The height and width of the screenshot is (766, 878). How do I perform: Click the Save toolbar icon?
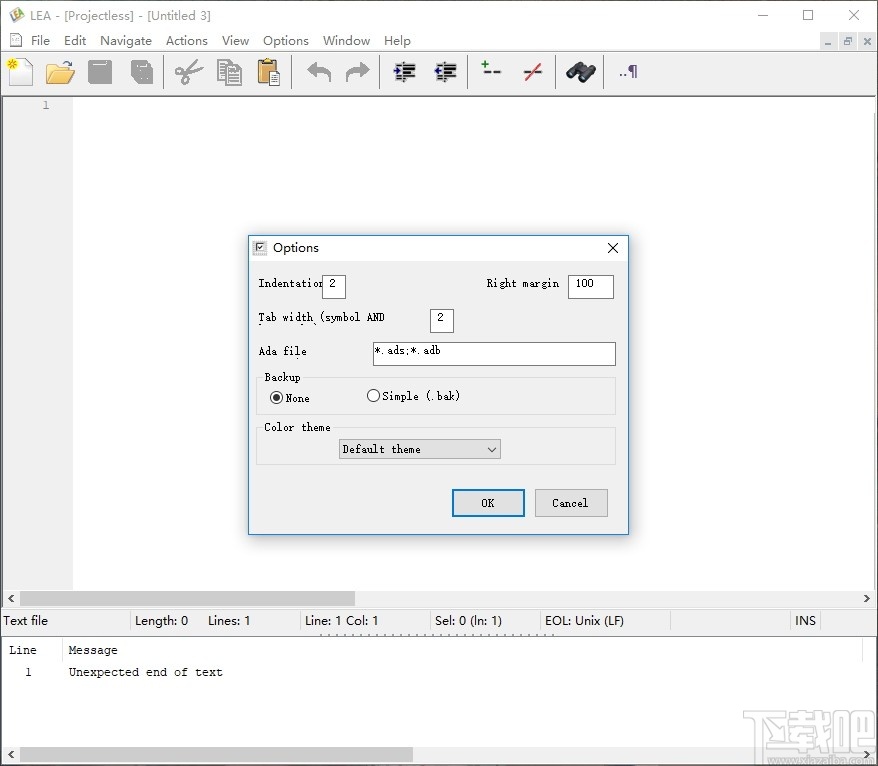click(100, 72)
